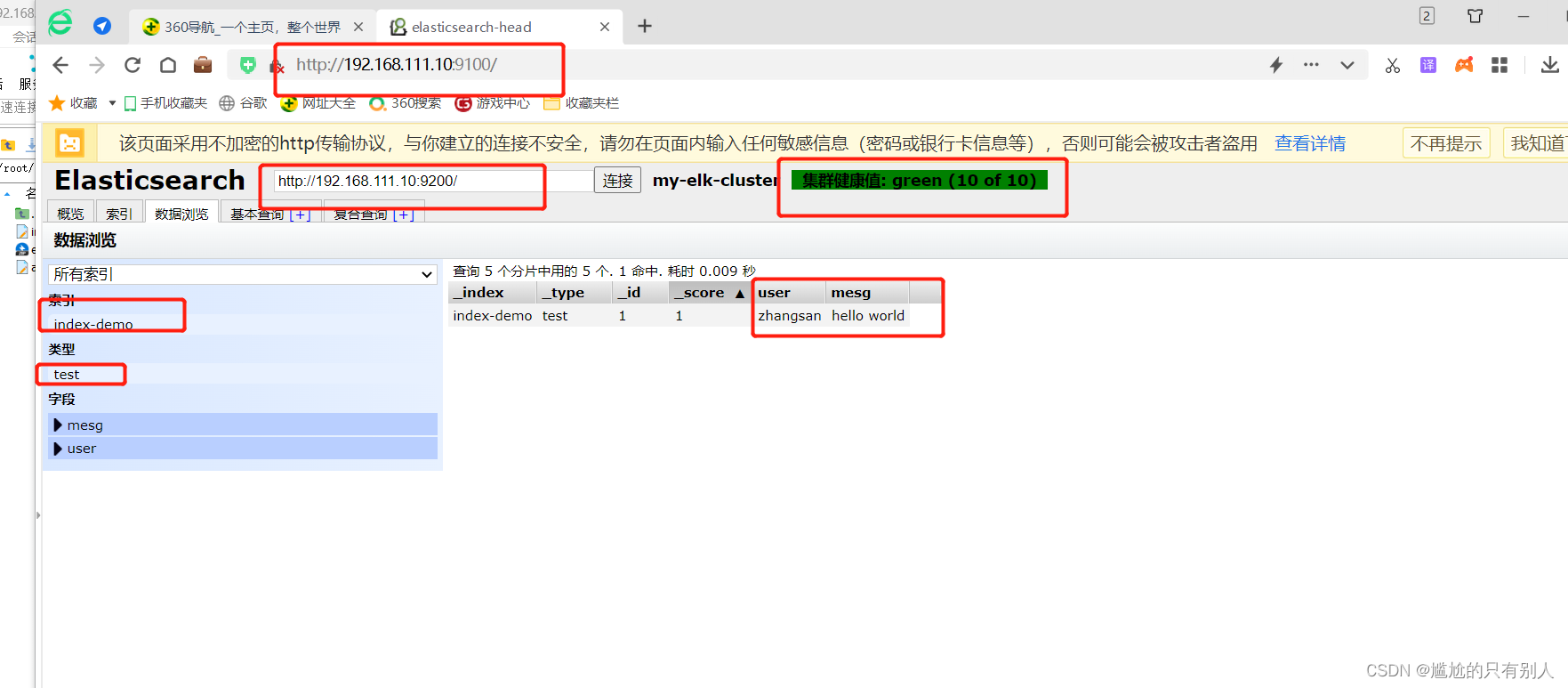
Task: Sort by the _type column header
Action: coord(575,293)
